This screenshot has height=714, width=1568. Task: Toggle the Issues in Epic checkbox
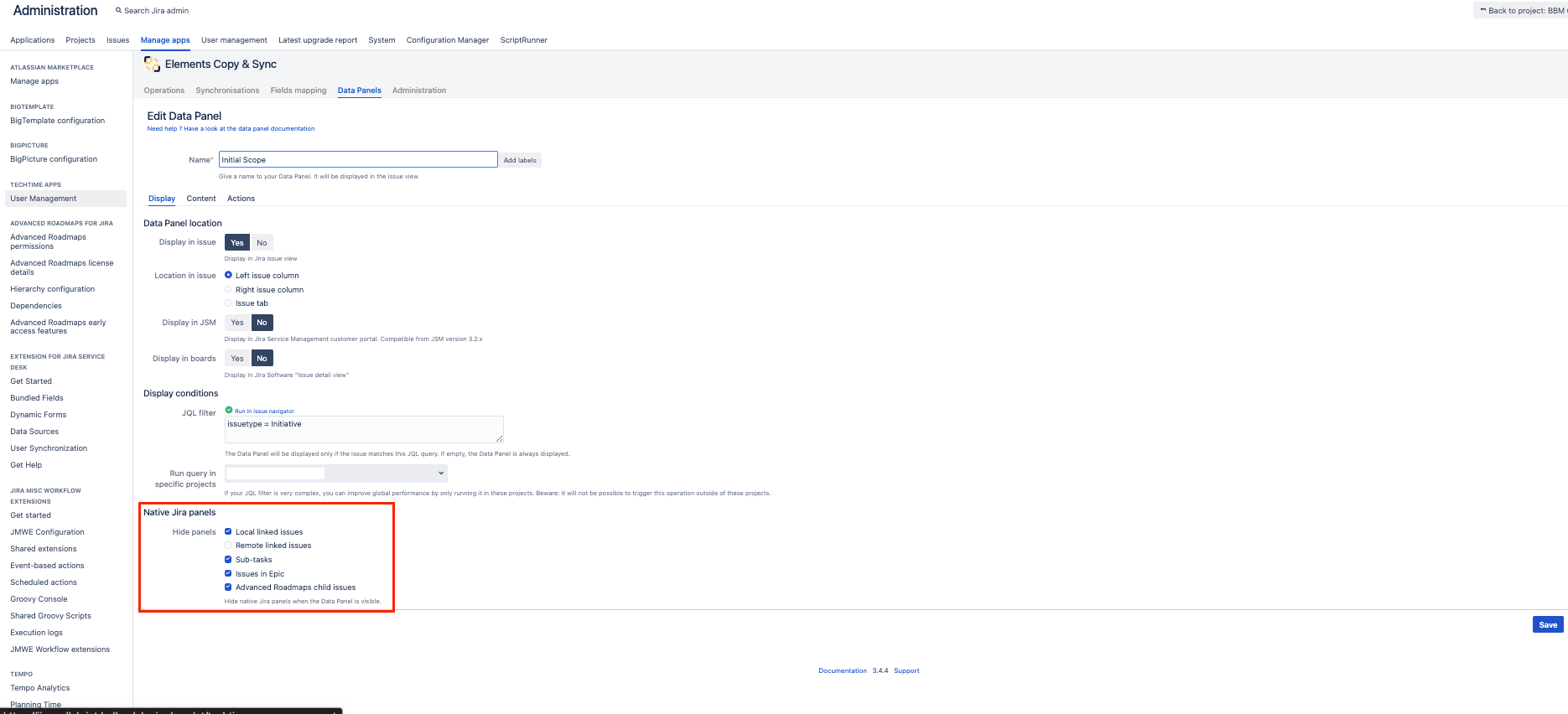228,573
